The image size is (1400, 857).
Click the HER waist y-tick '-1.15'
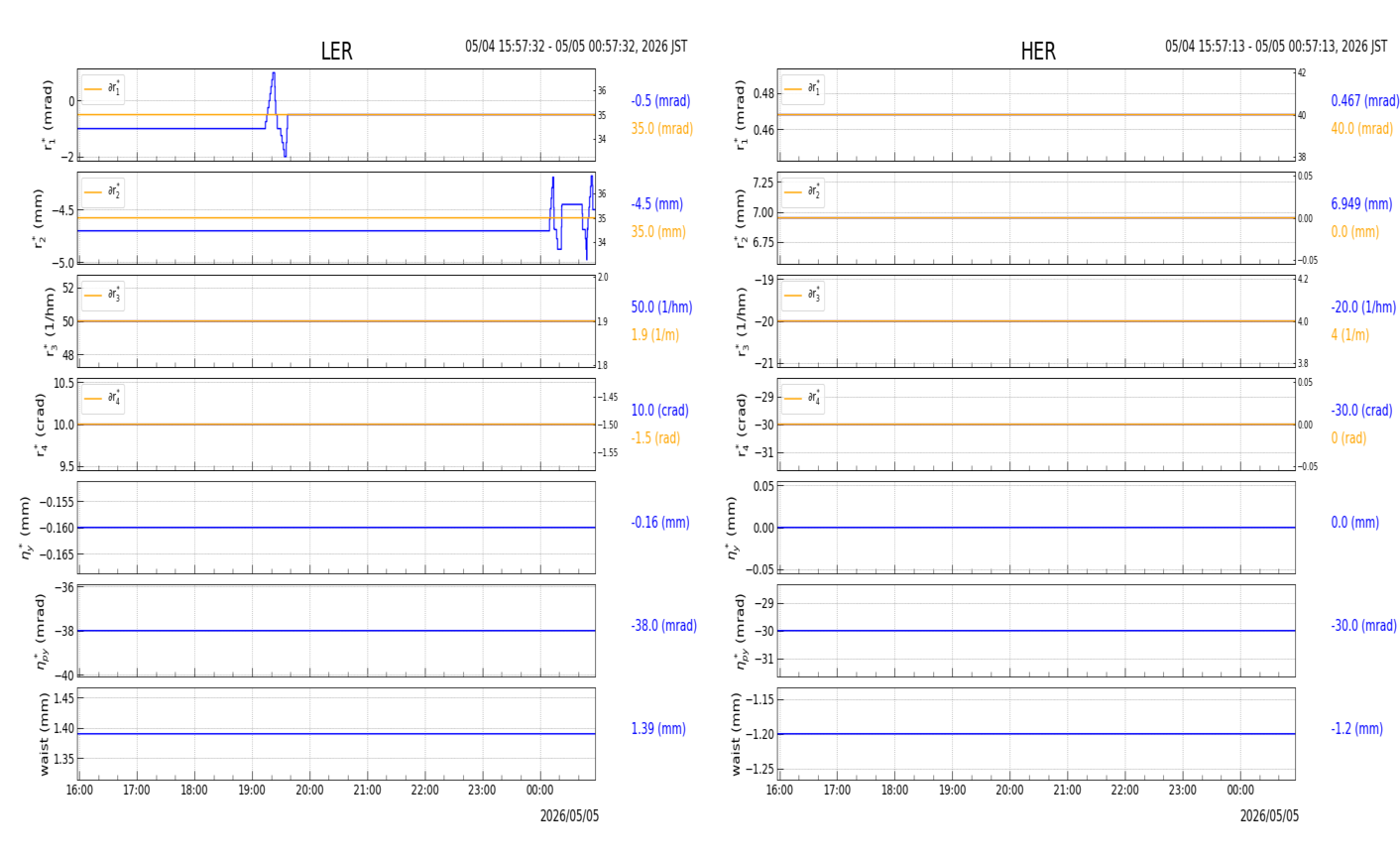click(x=759, y=699)
